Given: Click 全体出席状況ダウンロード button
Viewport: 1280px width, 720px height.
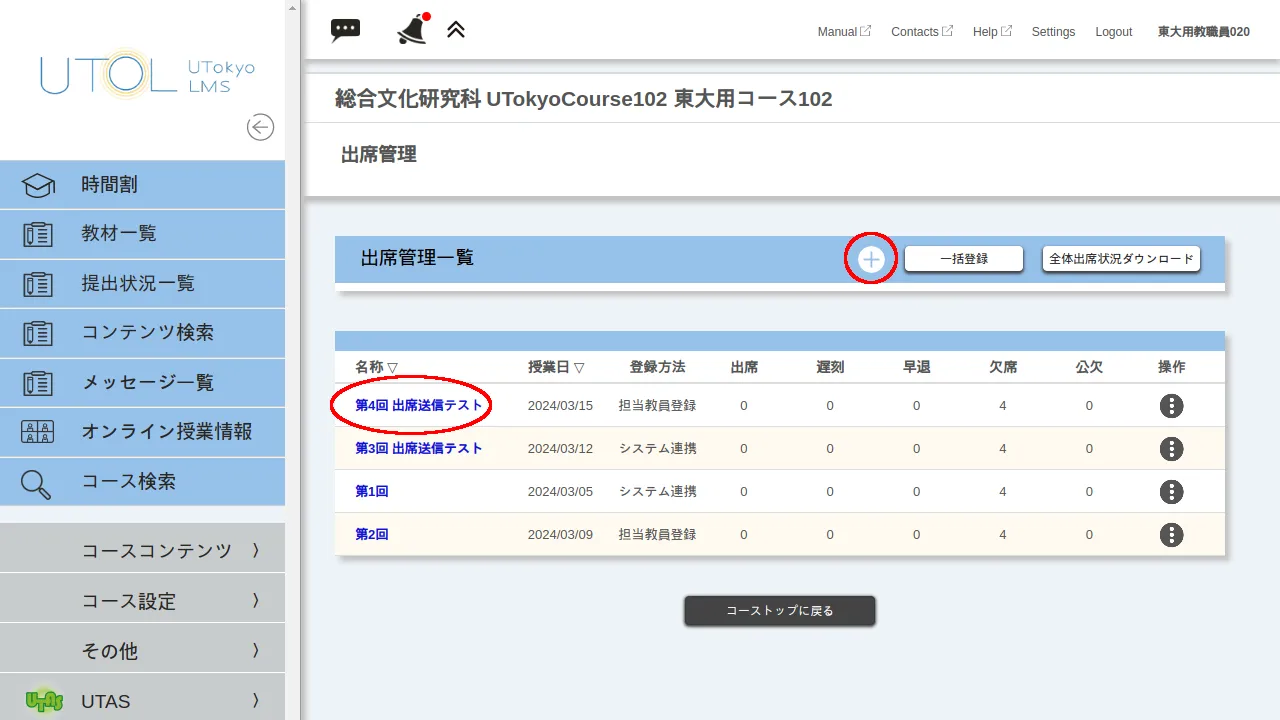Looking at the screenshot, I should point(1121,259).
